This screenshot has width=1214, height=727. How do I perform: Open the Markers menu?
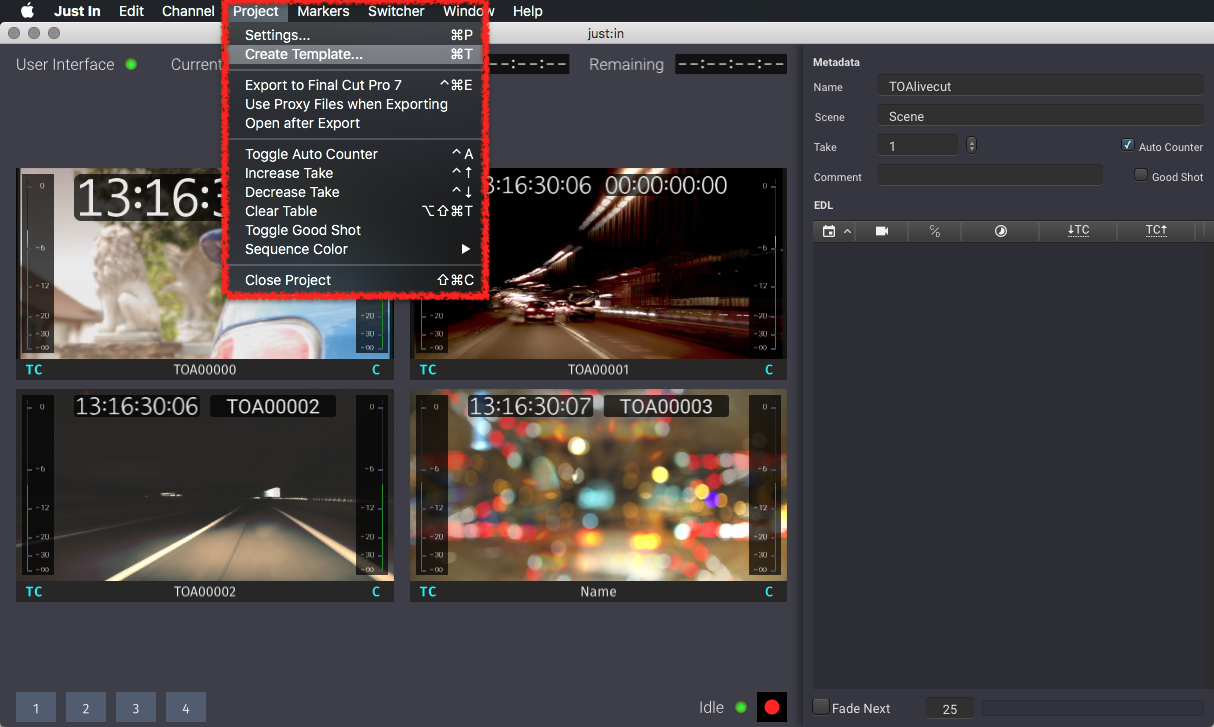323,11
